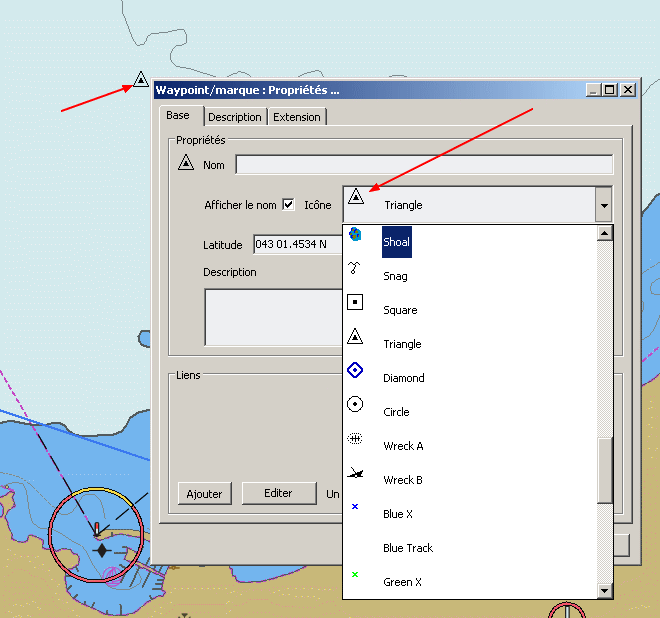This screenshot has height=618, width=660.
Task: Click the Latitude field
Action: click(298, 244)
